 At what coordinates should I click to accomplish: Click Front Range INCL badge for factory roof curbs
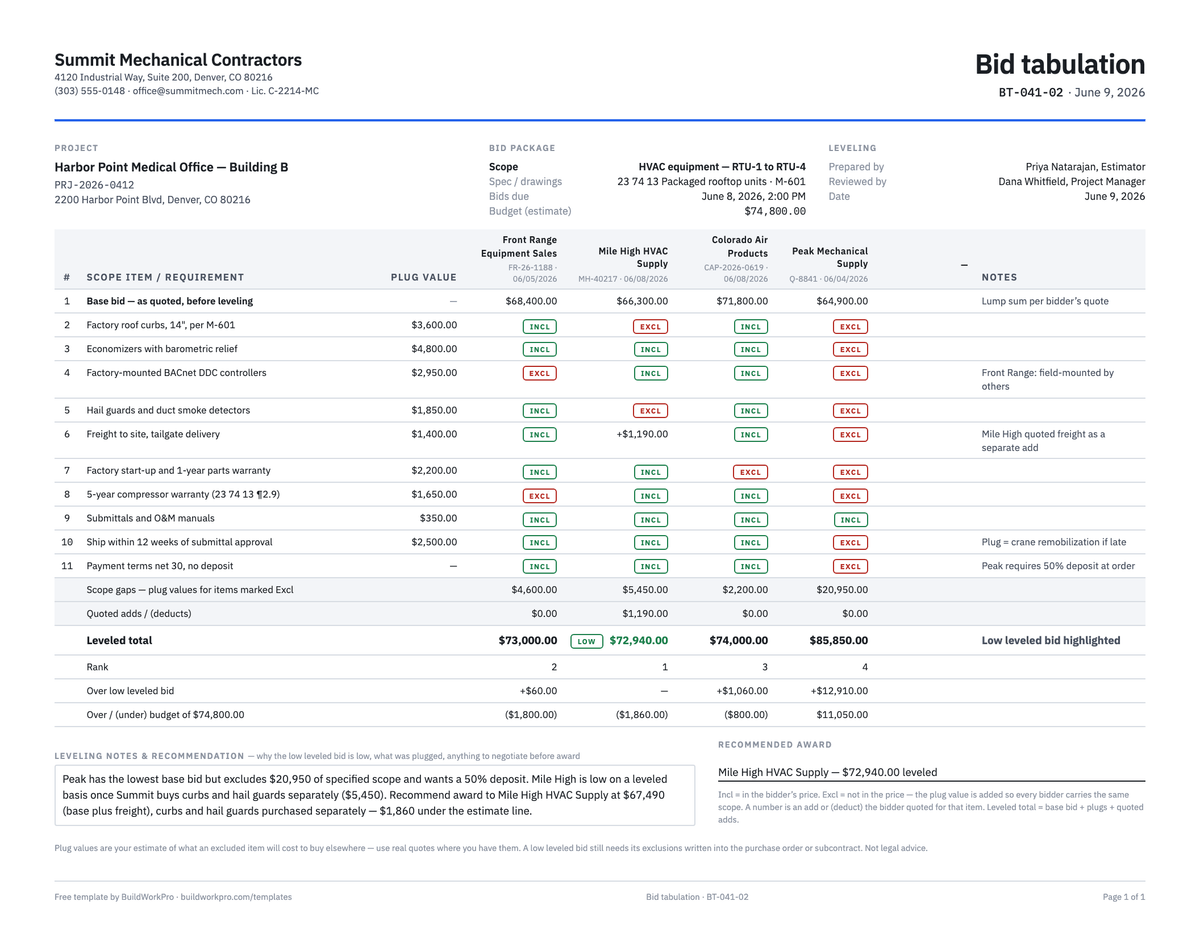[540, 326]
